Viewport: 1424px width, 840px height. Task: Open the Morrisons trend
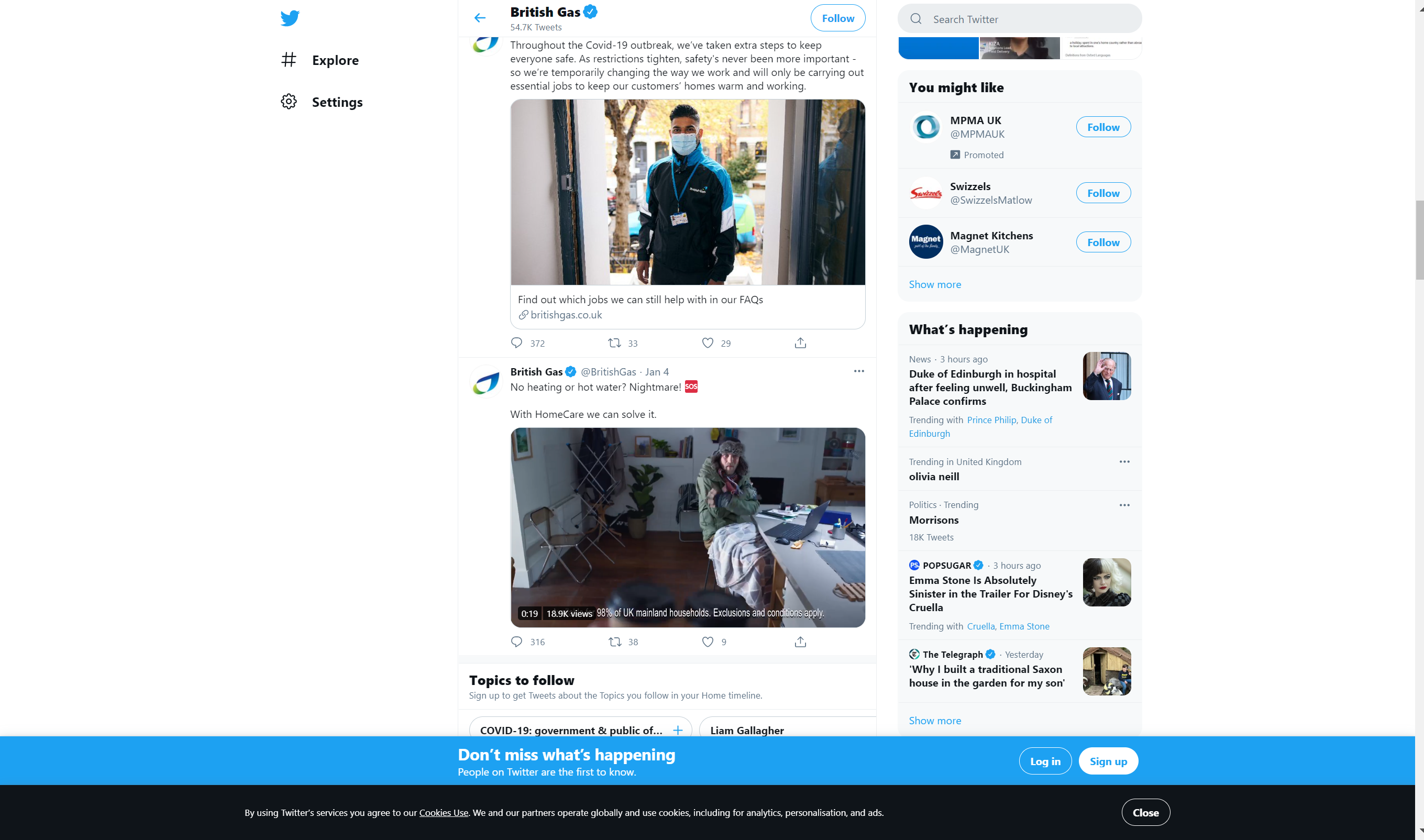point(933,520)
